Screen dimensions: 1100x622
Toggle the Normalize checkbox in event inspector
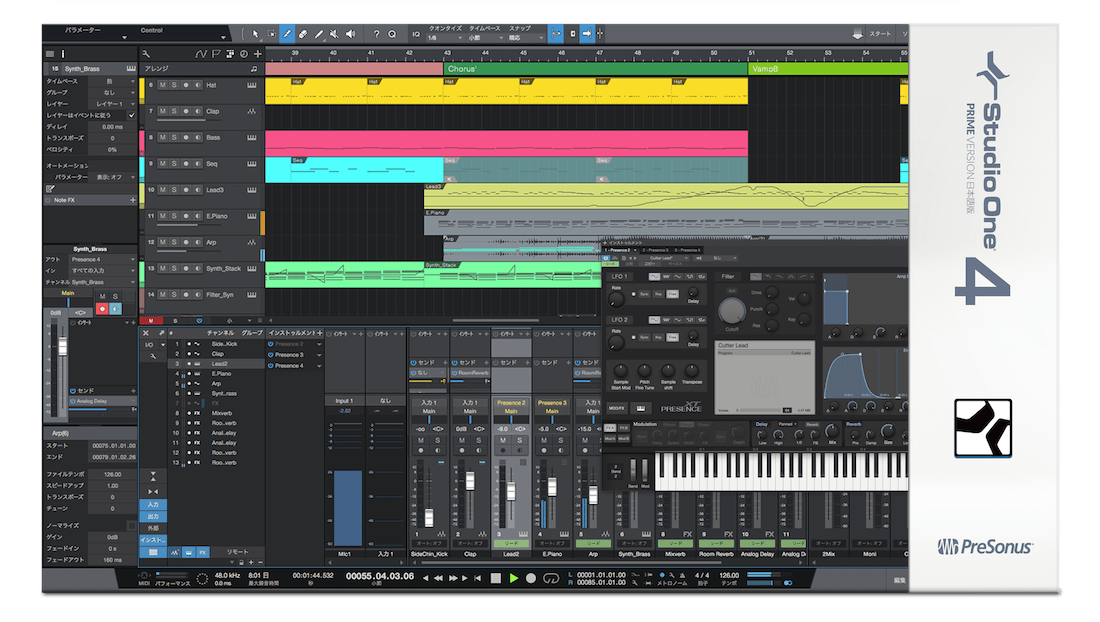coord(131,525)
